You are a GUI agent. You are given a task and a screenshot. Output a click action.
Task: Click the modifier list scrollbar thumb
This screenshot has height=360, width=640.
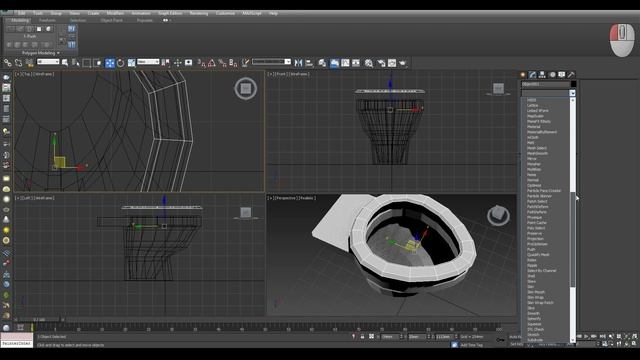tap(573, 239)
